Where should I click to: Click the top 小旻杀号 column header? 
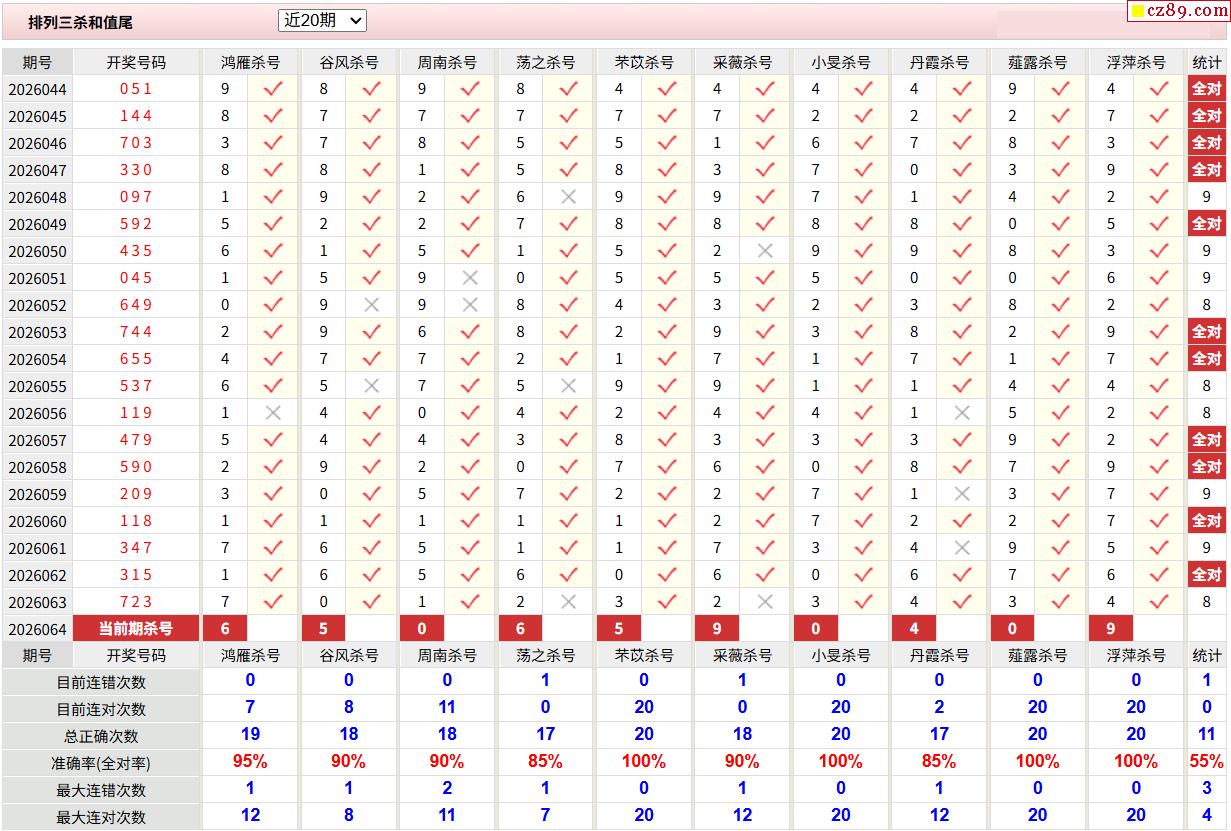coord(841,62)
